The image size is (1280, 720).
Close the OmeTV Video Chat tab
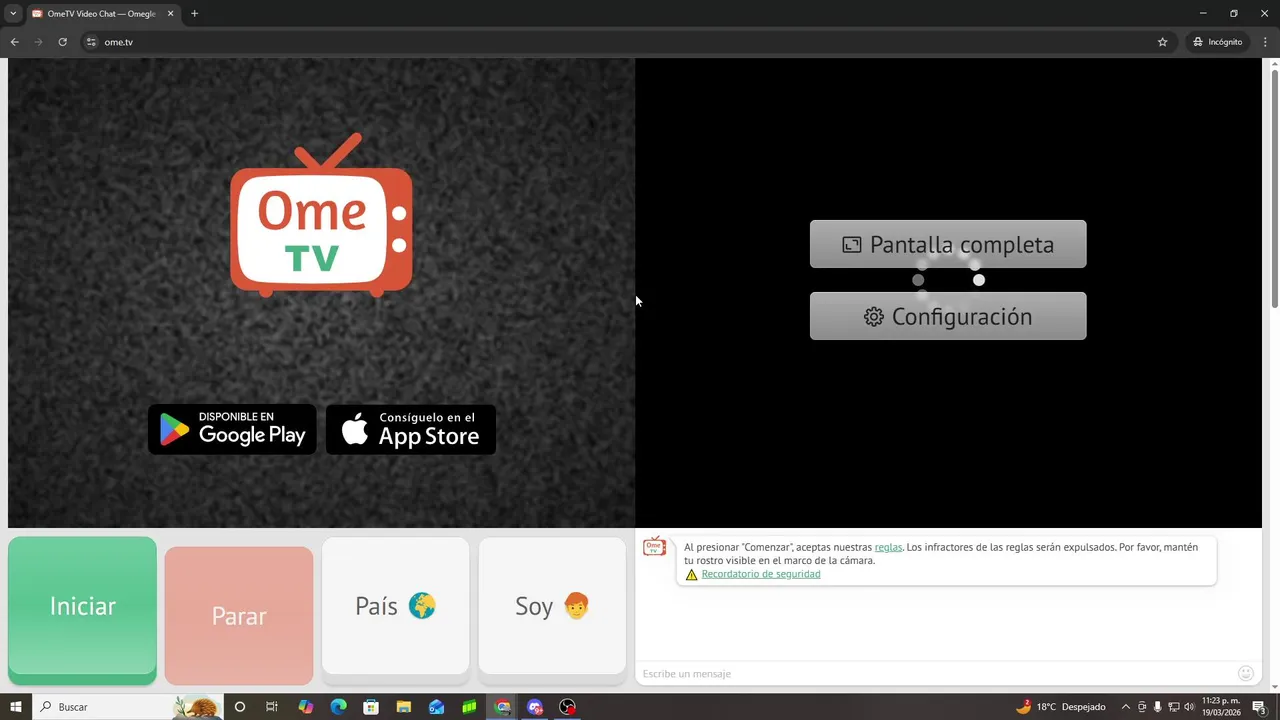coord(170,14)
